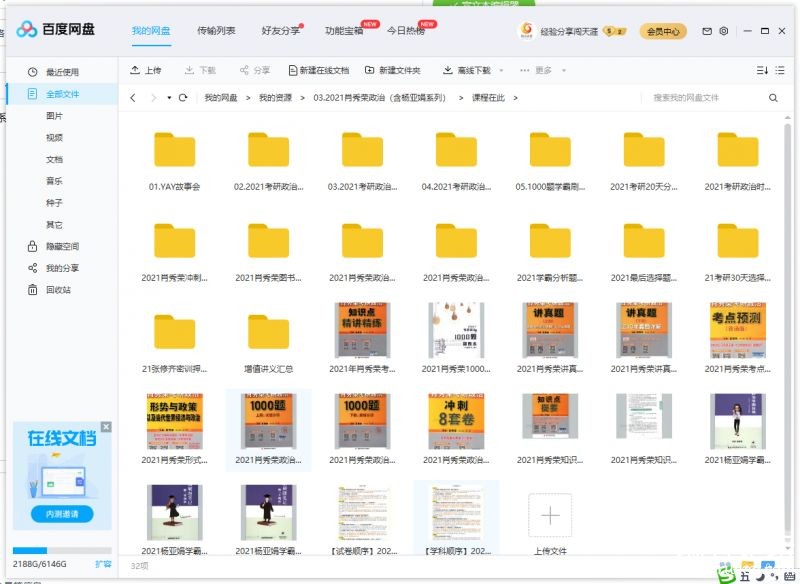Image resolution: width=800 pixels, height=584 pixels.
Task: Go back with the left arrow
Action: click(x=133, y=97)
